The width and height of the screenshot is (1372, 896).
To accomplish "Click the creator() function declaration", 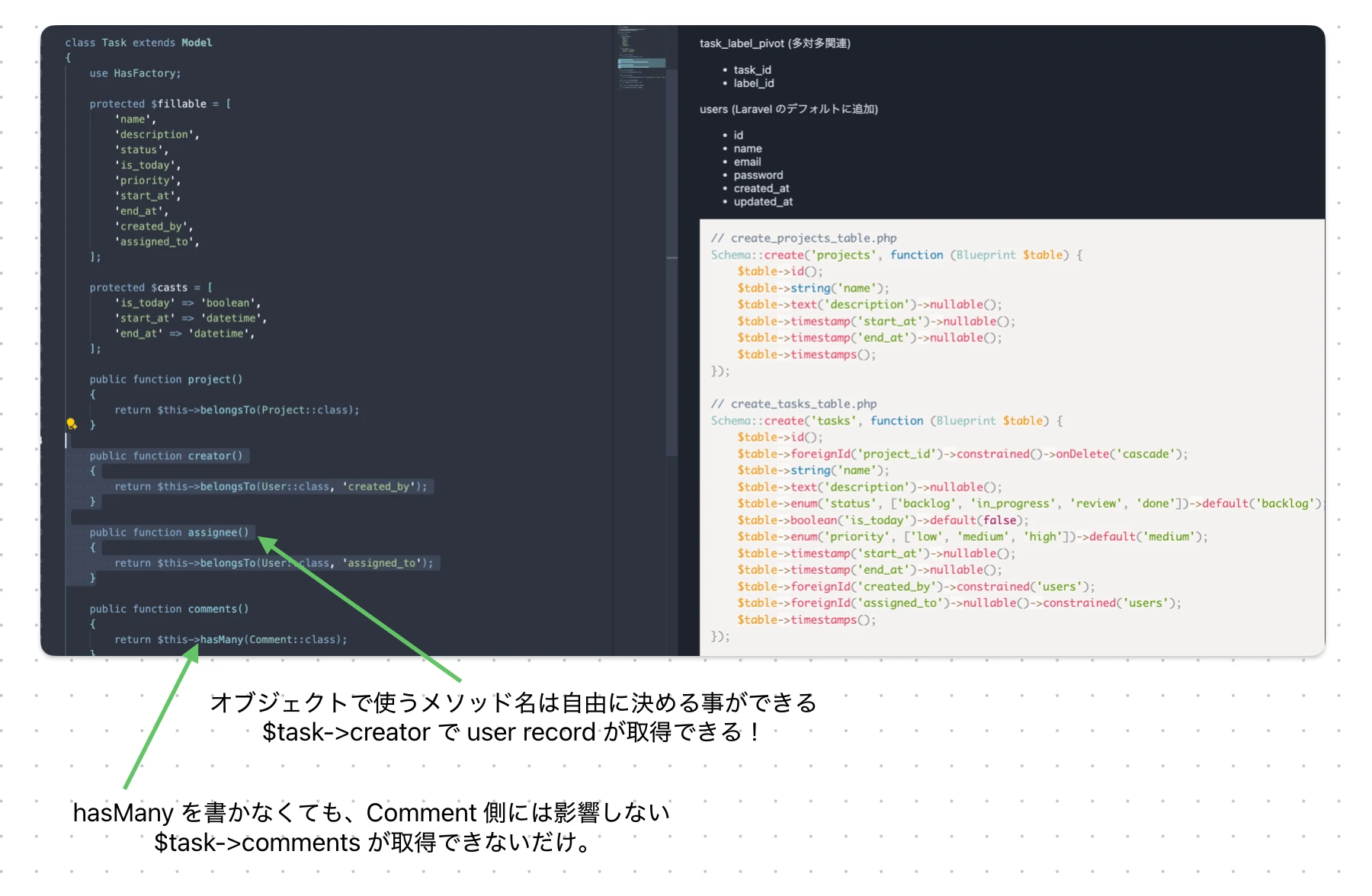I will click(x=166, y=456).
